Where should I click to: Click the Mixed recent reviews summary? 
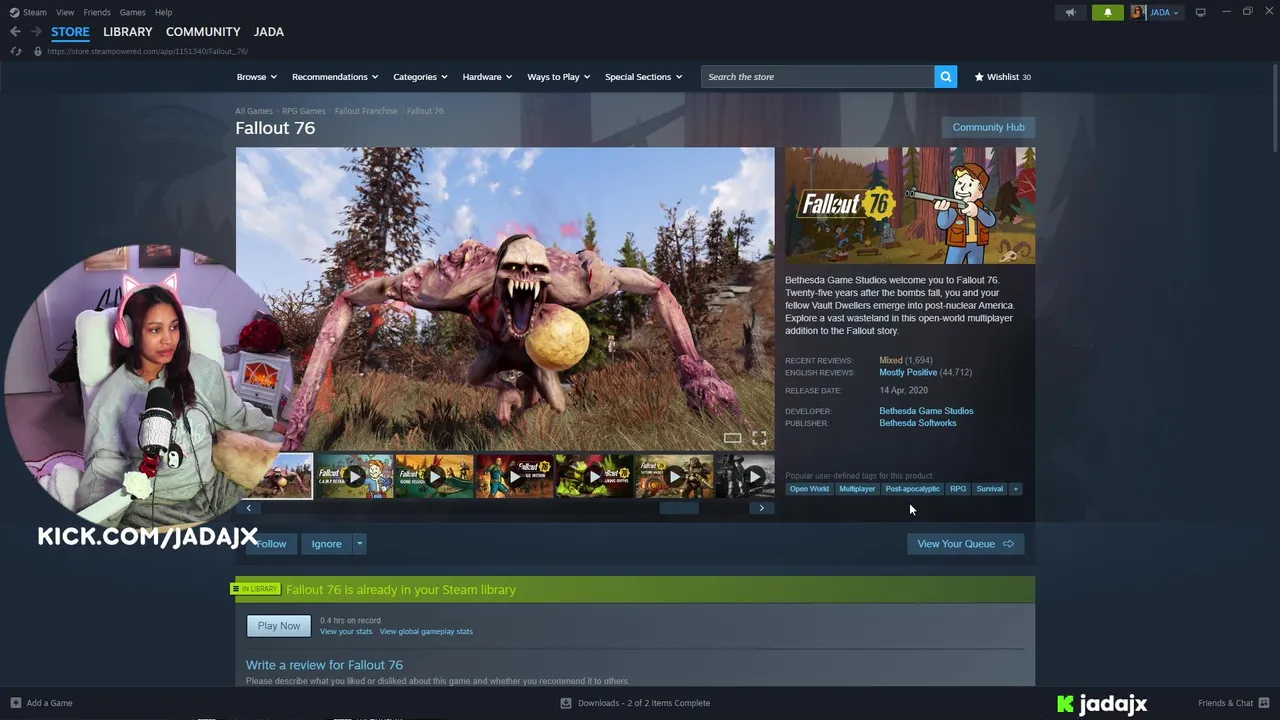[891, 360]
